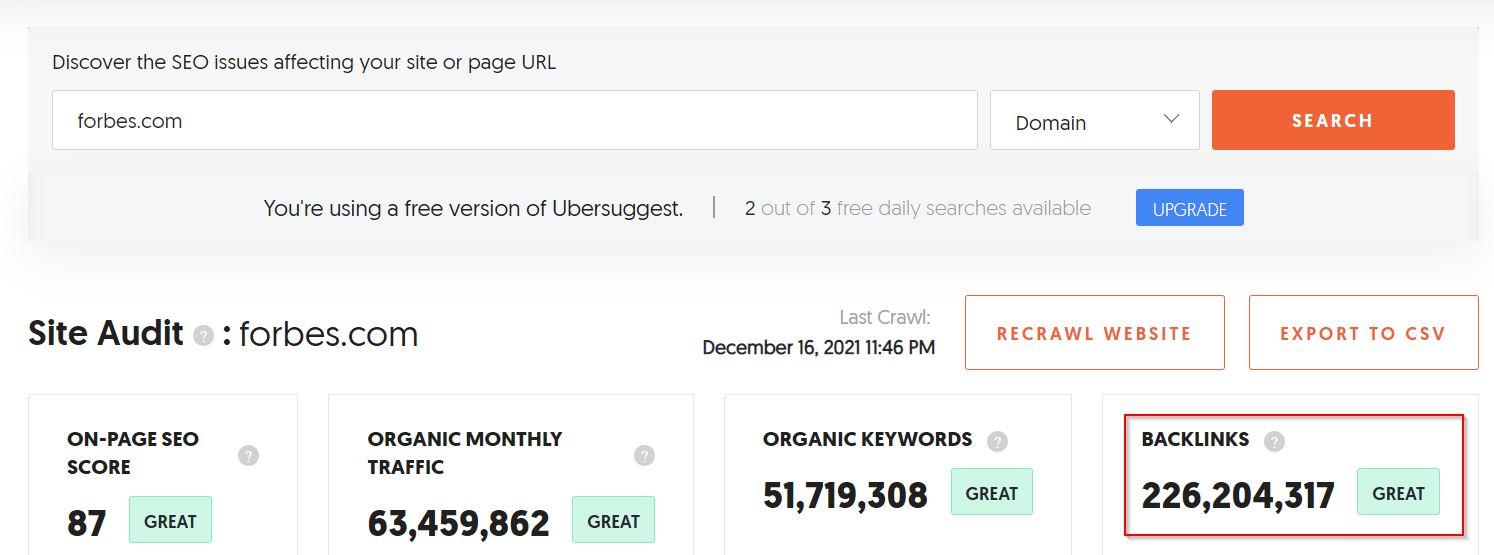
Task: Click the orange SEARCH button
Action: [x=1333, y=120]
